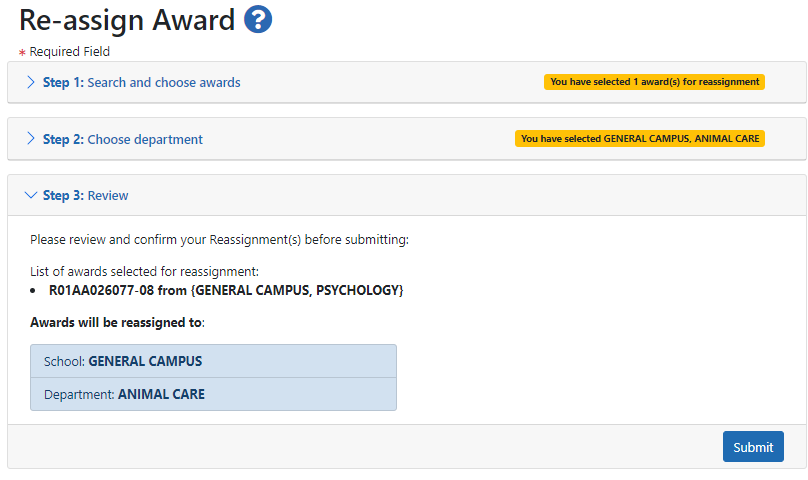Click the School: GENERAL CAMPUS row
808x480 pixels.
[213, 361]
